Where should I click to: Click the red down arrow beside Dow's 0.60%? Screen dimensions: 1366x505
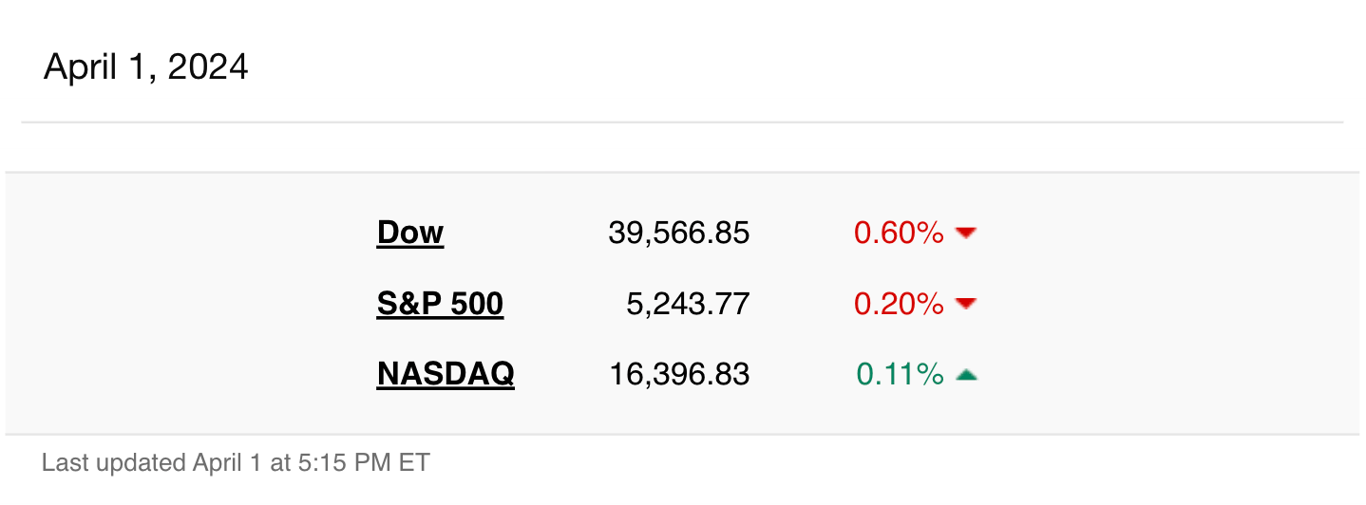(965, 233)
